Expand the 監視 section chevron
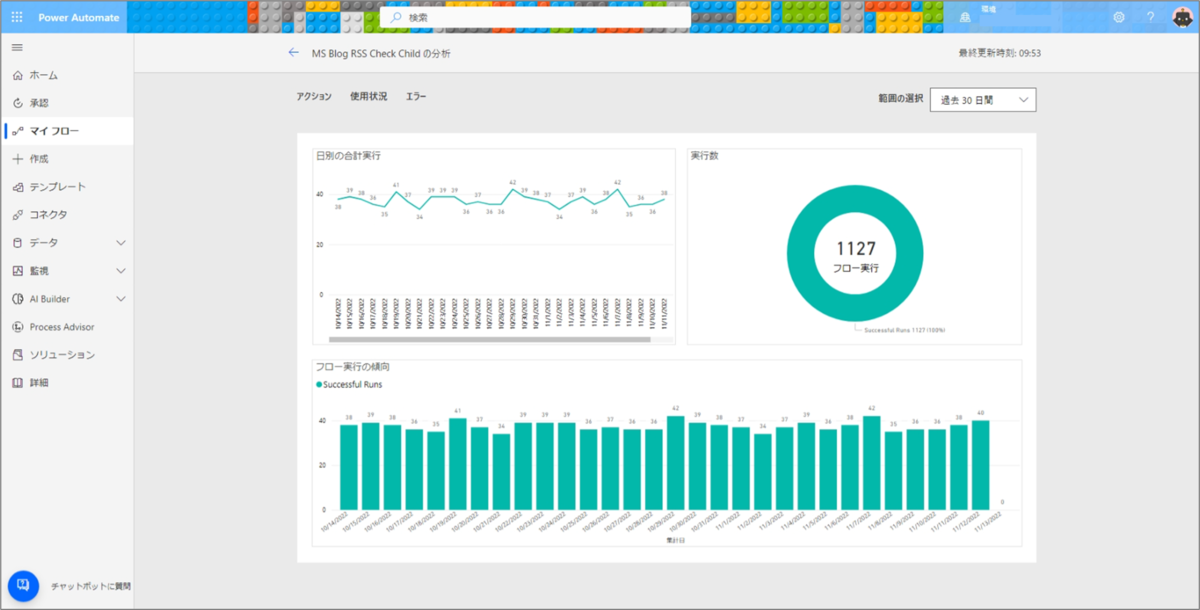The image size is (1200, 610). pos(121,271)
